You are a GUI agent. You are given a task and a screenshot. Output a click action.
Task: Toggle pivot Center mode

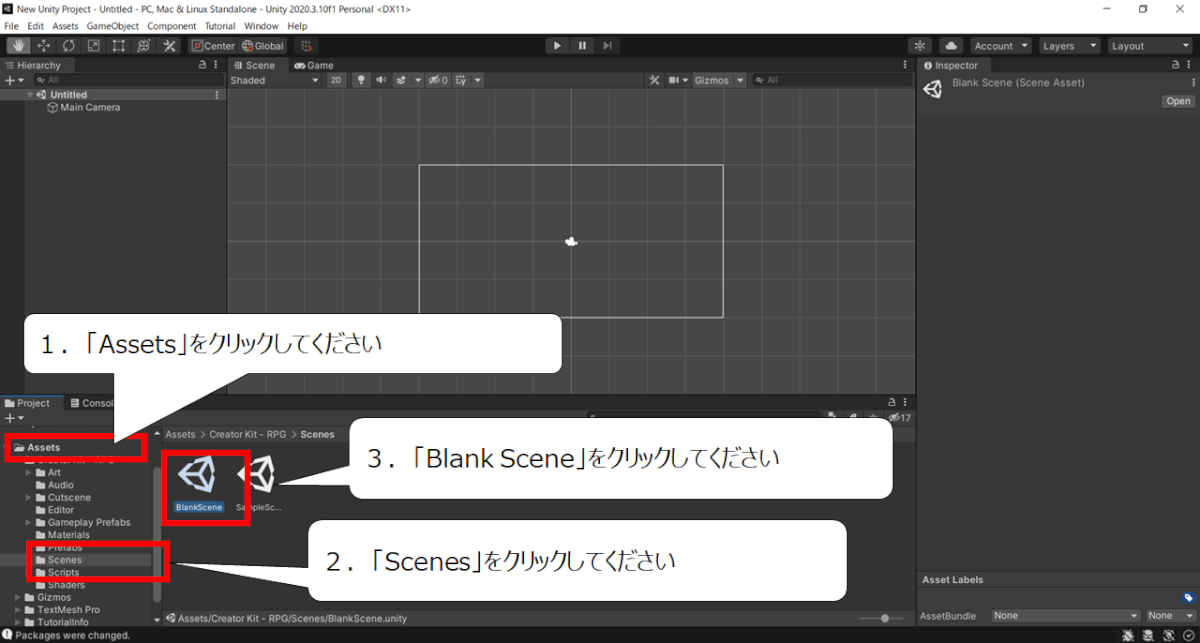[x=213, y=46]
